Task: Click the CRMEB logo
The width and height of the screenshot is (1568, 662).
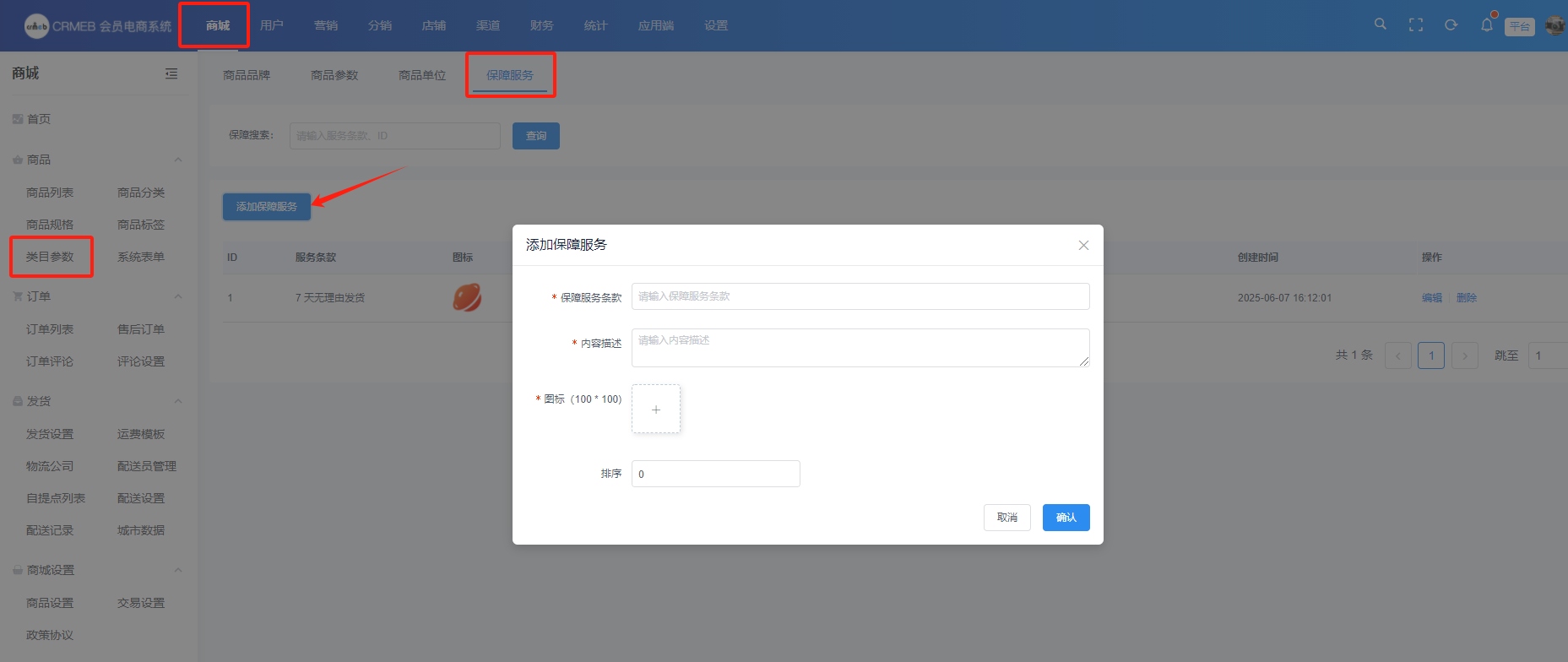Action: [37, 26]
